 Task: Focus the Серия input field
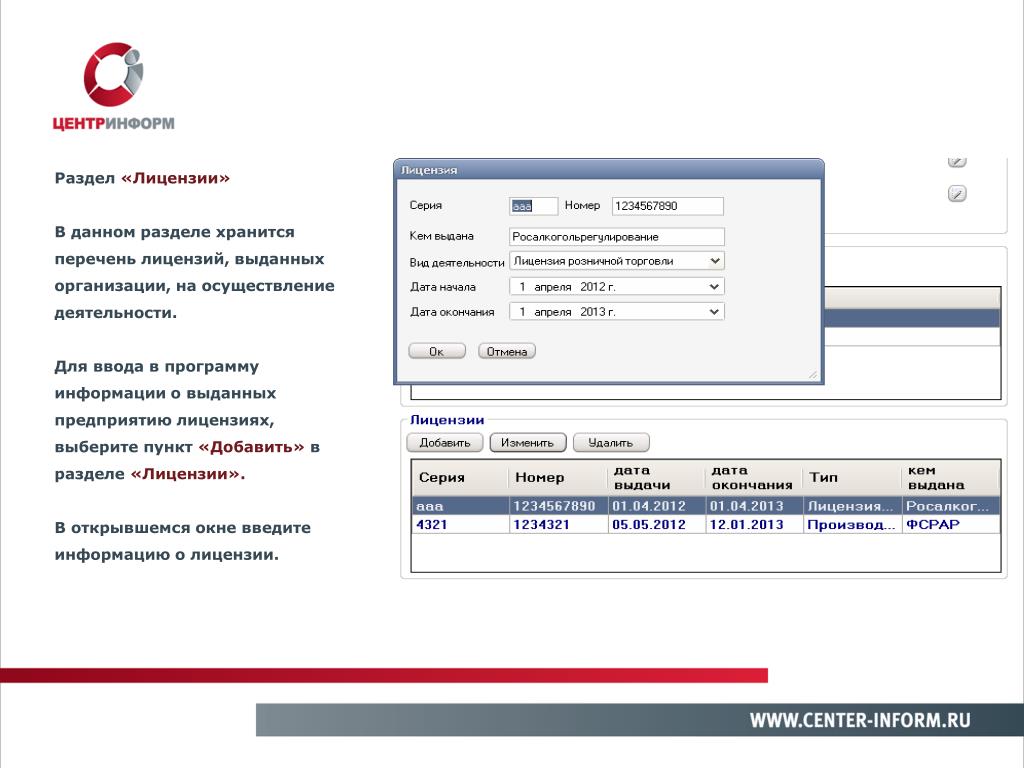533,206
